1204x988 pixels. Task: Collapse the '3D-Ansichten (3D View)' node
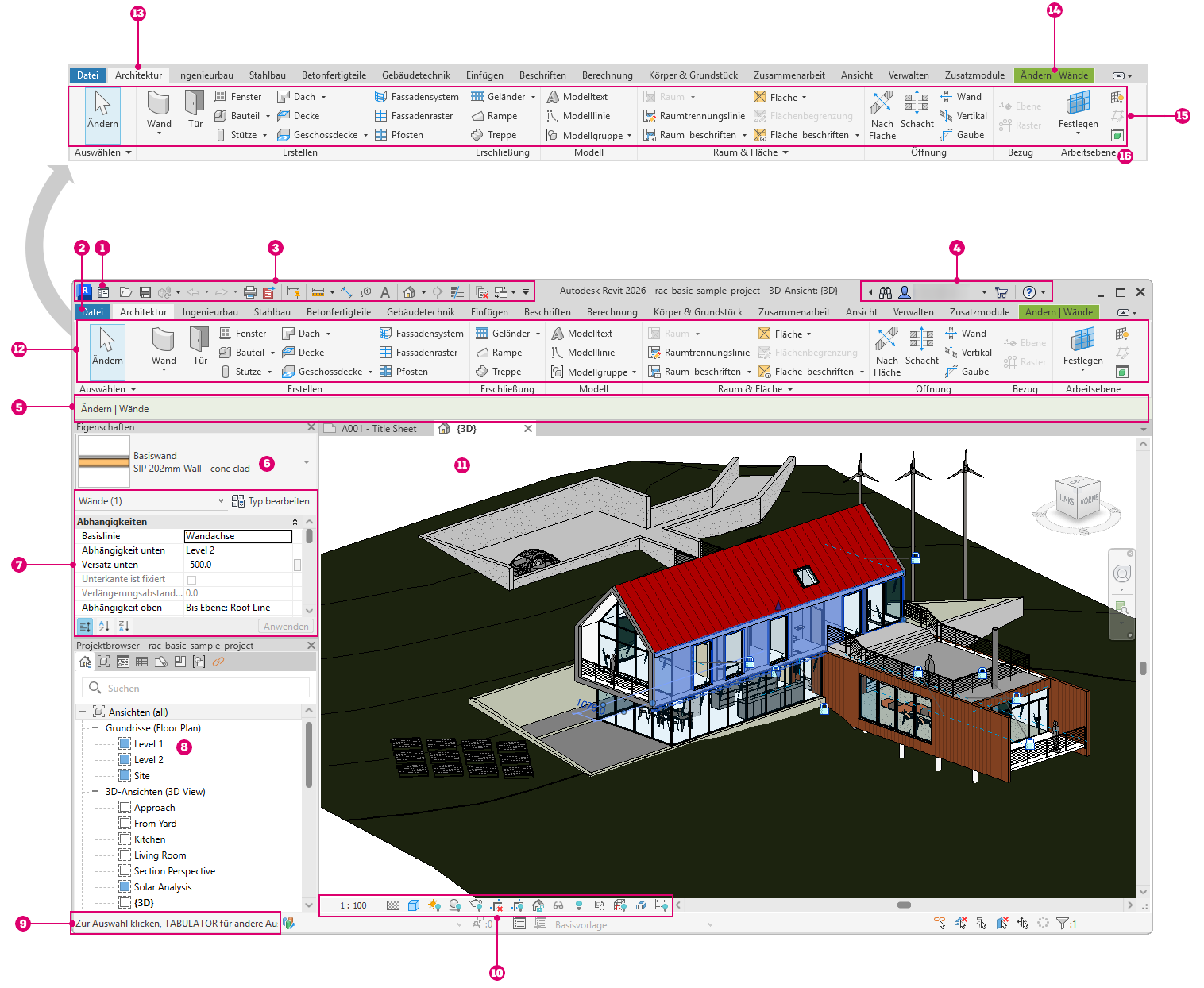tap(95, 791)
